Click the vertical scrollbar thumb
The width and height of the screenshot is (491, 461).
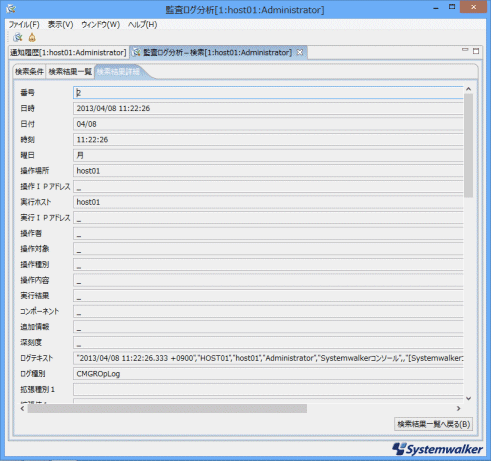468,145
